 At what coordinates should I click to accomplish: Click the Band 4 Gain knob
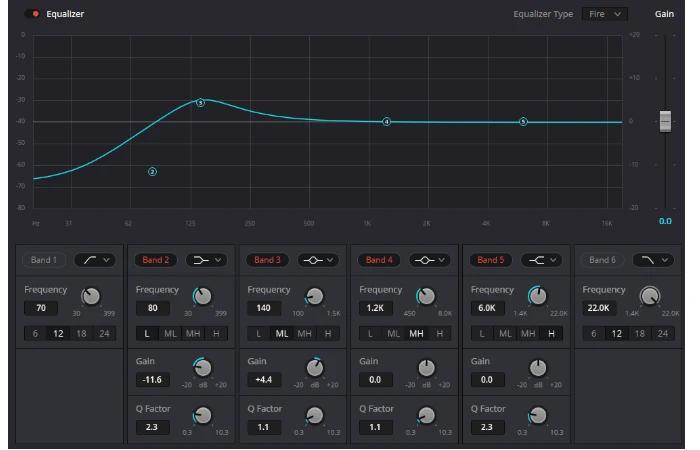[x=426, y=368]
